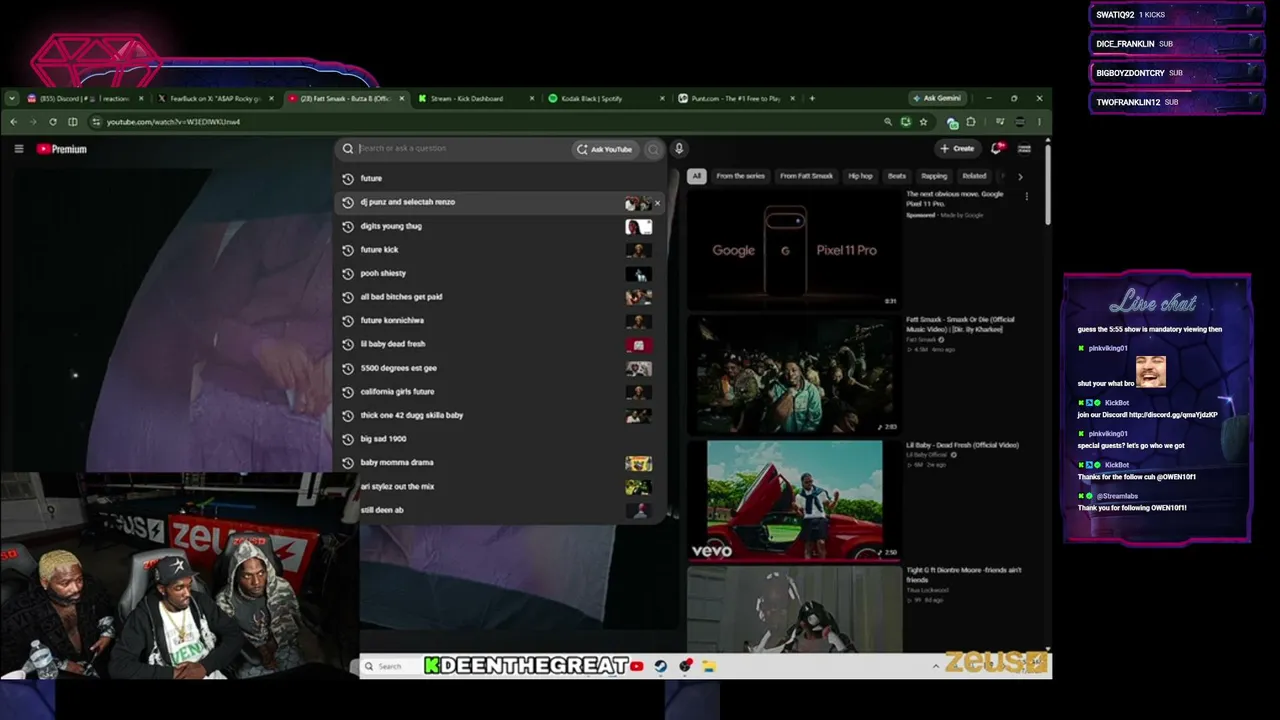The image size is (1280, 720).
Task: Reload the page with the refresh icon
Action: pyautogui.click(x=53, y=122)
